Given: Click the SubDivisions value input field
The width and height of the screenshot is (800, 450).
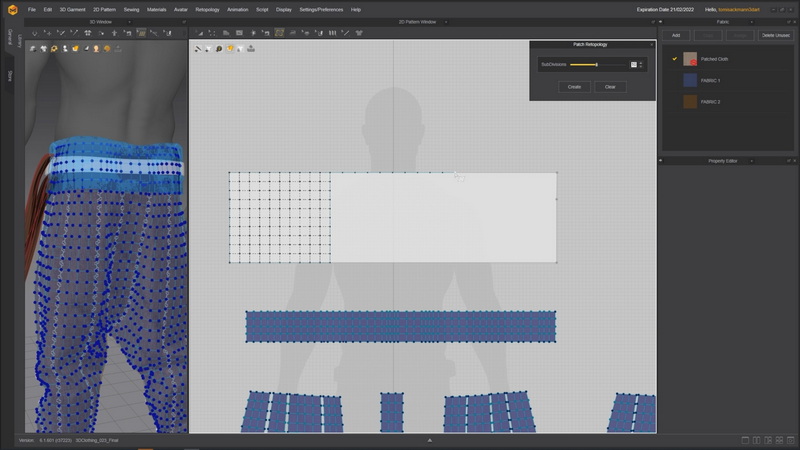Looking at the screenshot, I should 634,65.
